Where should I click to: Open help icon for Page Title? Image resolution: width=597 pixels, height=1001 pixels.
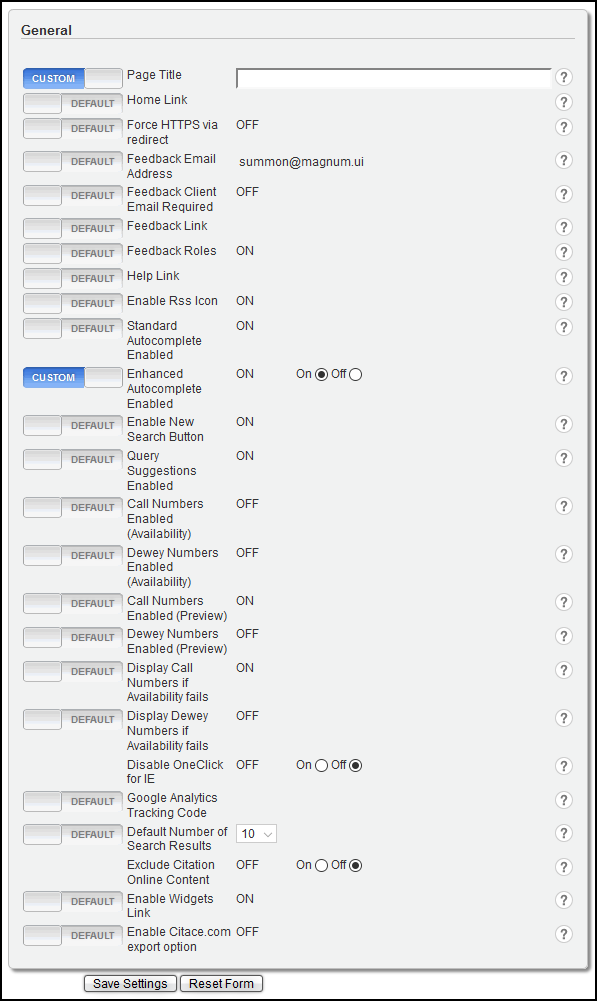563,77
